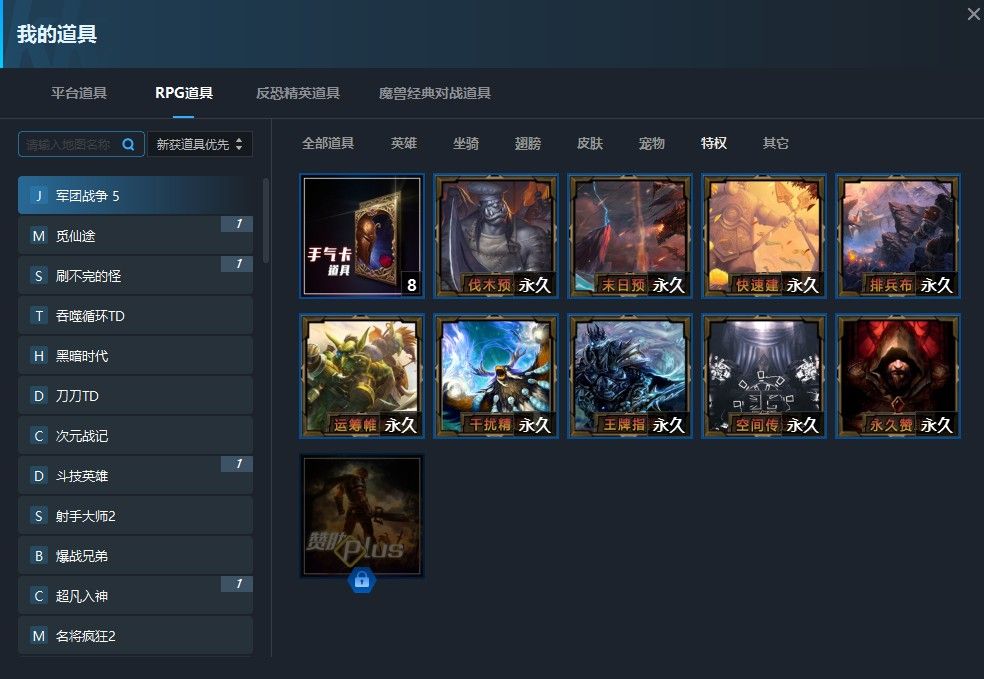Select the 伐木 permanent privilege item
The image size is (984, 679).
pos(496,236)
